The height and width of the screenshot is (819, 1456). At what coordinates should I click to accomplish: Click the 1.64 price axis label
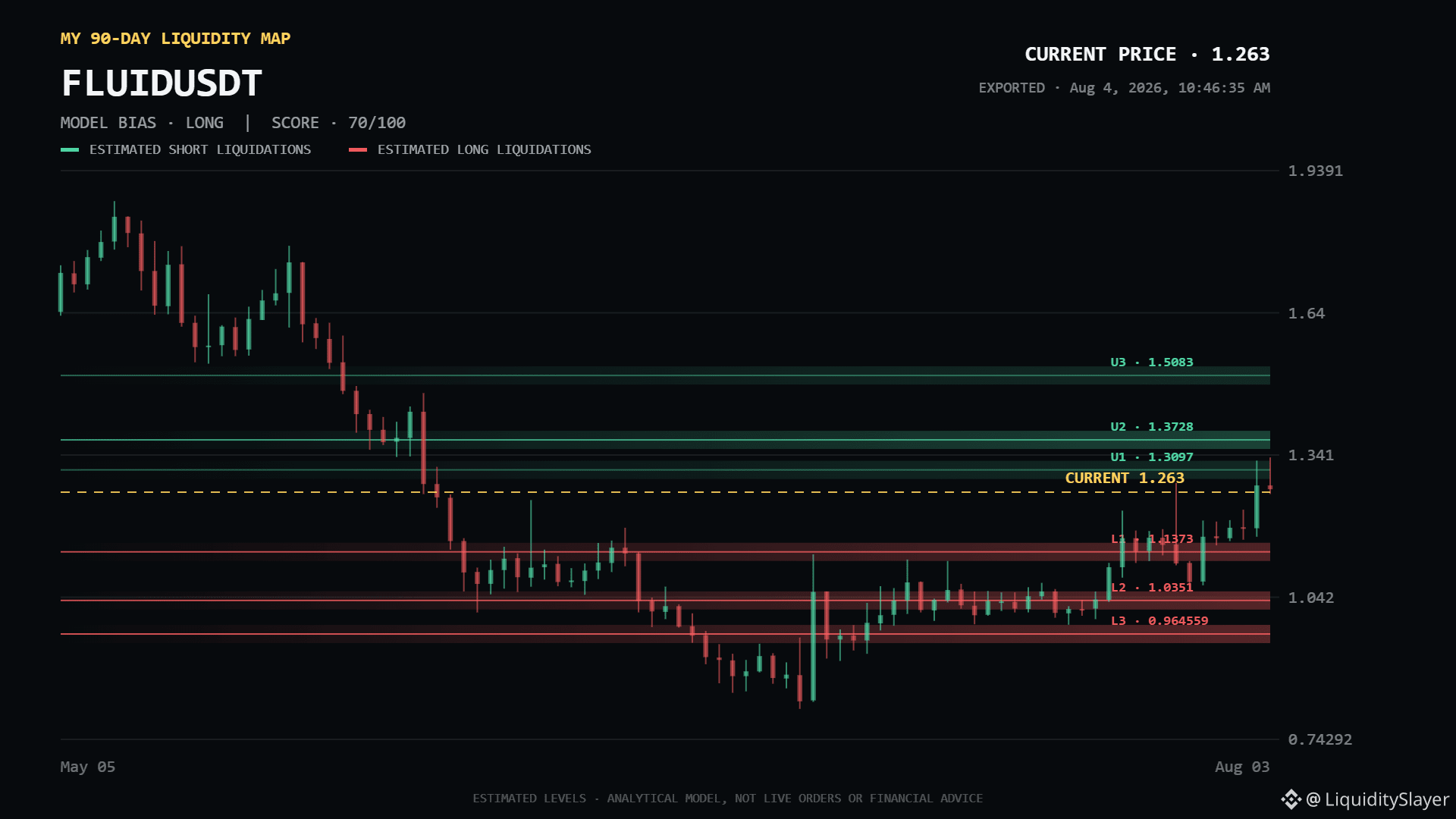[x=1307, y=313]
